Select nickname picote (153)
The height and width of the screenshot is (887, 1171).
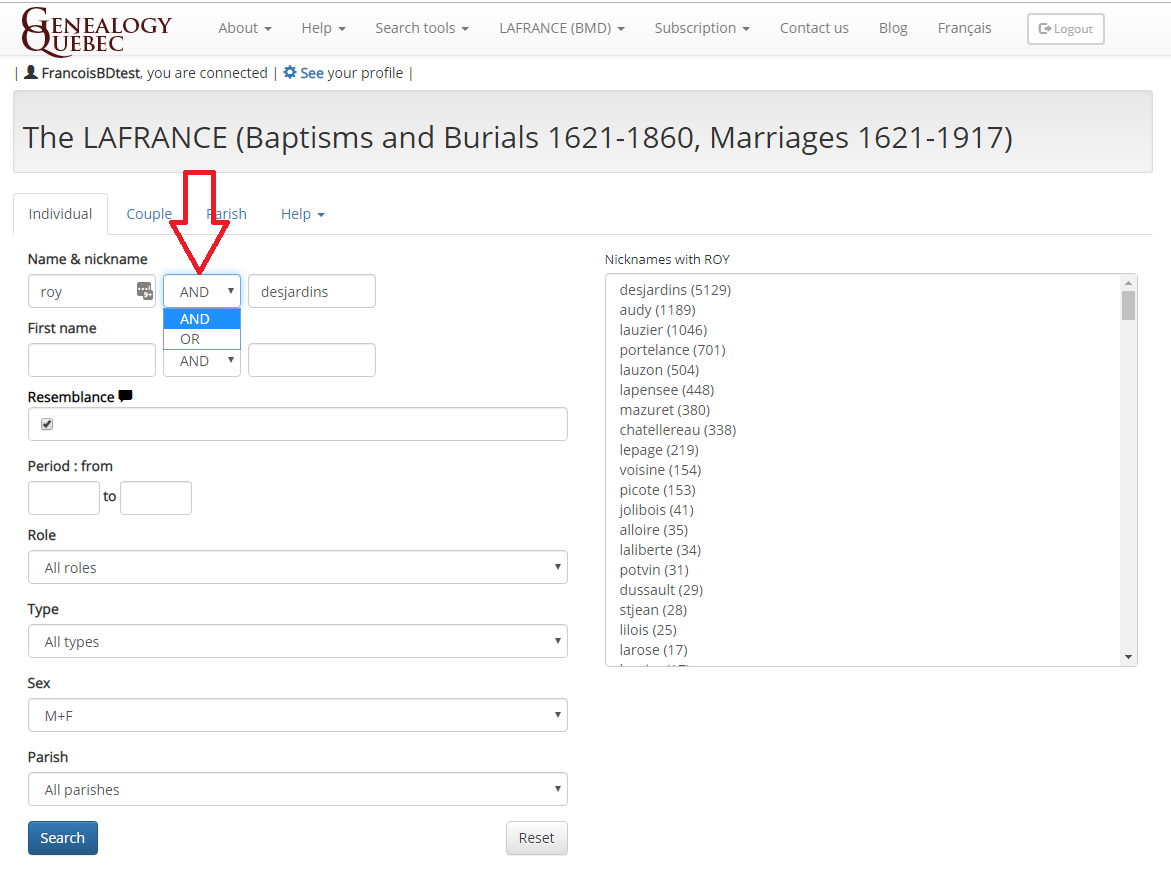coord(657,490)
